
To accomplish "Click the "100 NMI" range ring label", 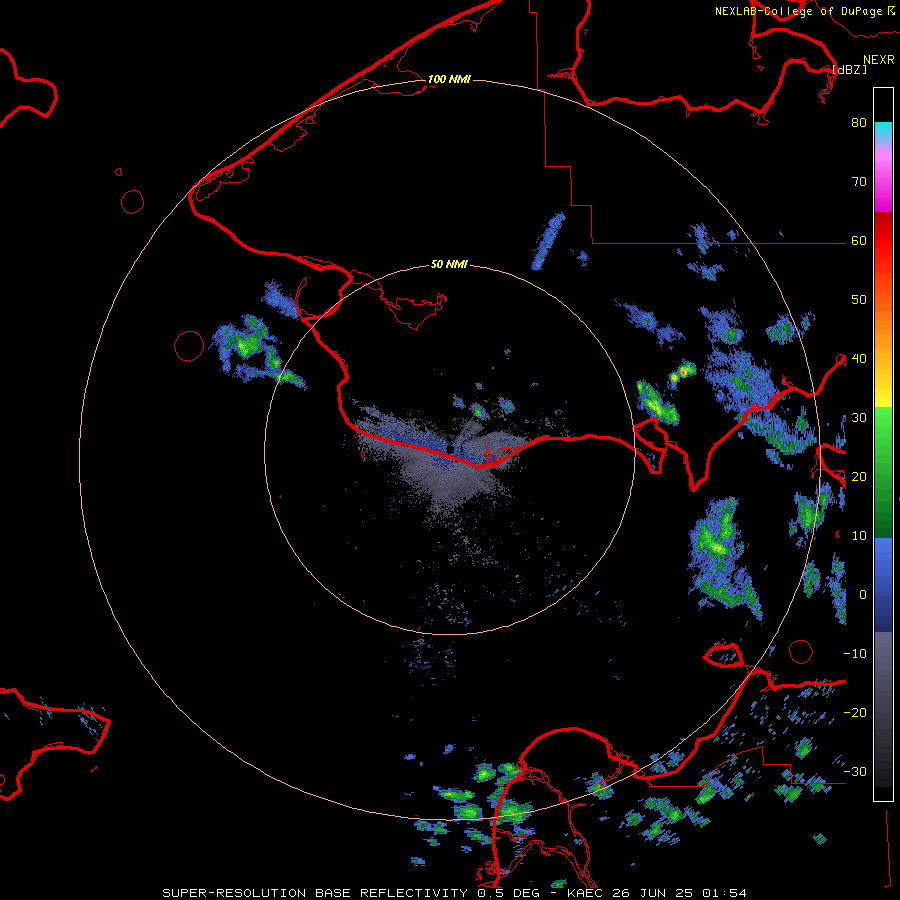I will click(x=449, y=79).
